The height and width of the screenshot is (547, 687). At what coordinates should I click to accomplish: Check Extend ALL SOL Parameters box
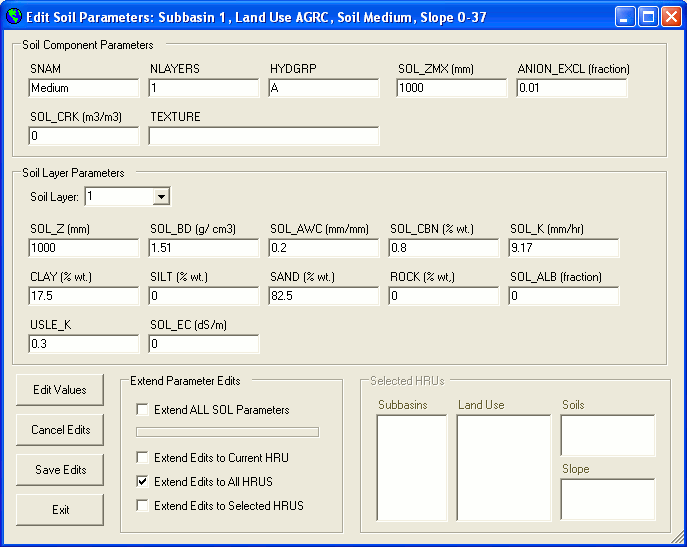pyautogui.click(x=143, y=410)
